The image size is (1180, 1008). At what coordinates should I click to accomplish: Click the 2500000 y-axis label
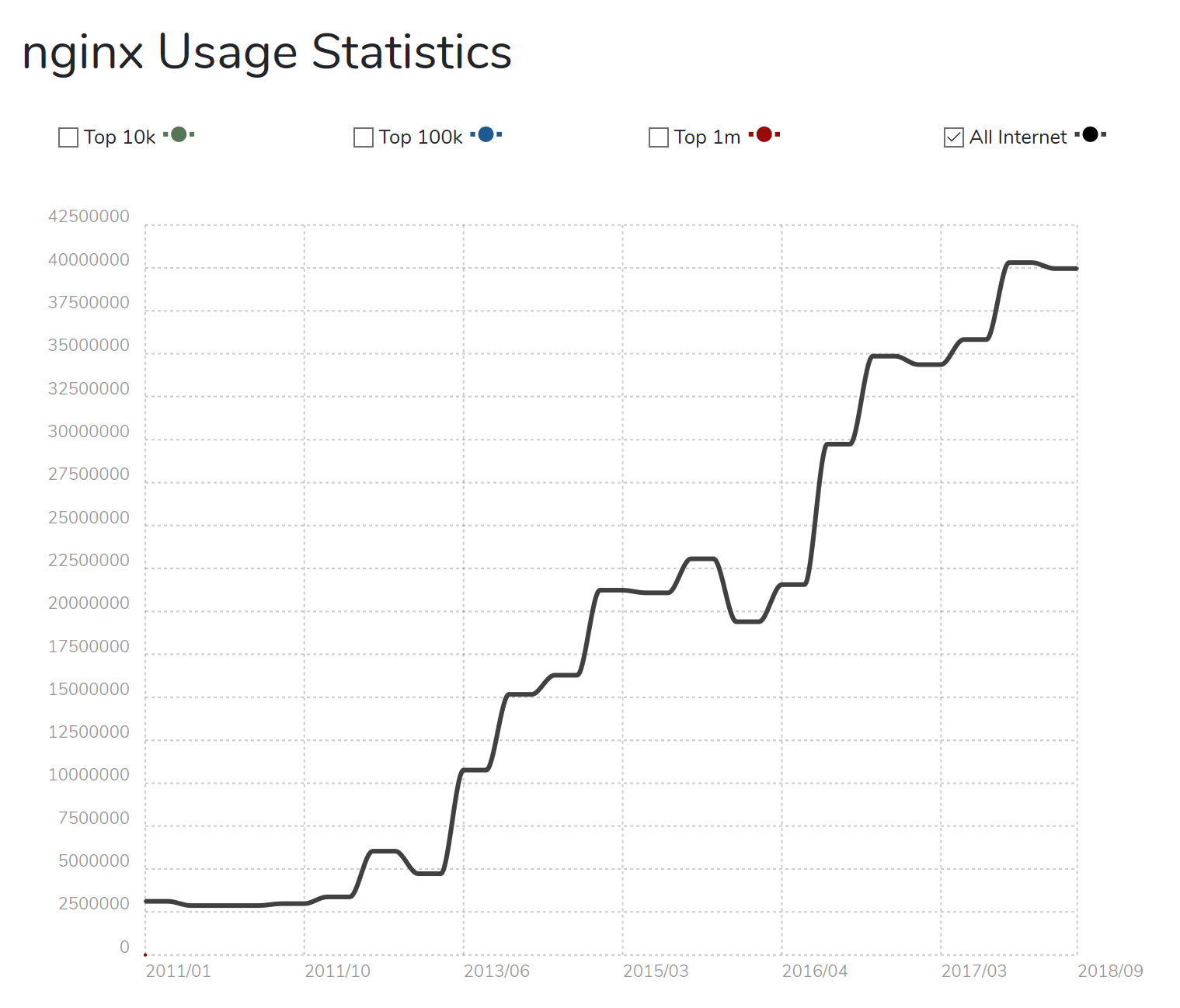coord(93,904)
